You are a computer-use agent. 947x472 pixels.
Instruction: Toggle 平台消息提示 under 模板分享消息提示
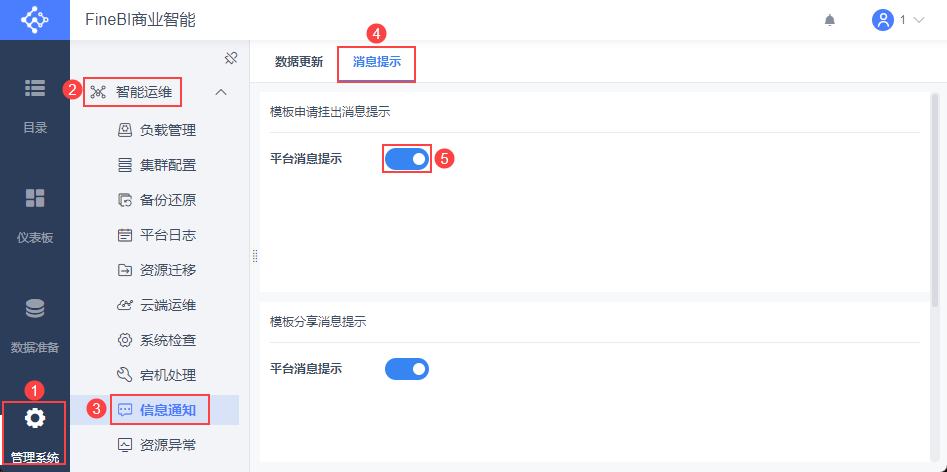(x=406, y=369)
